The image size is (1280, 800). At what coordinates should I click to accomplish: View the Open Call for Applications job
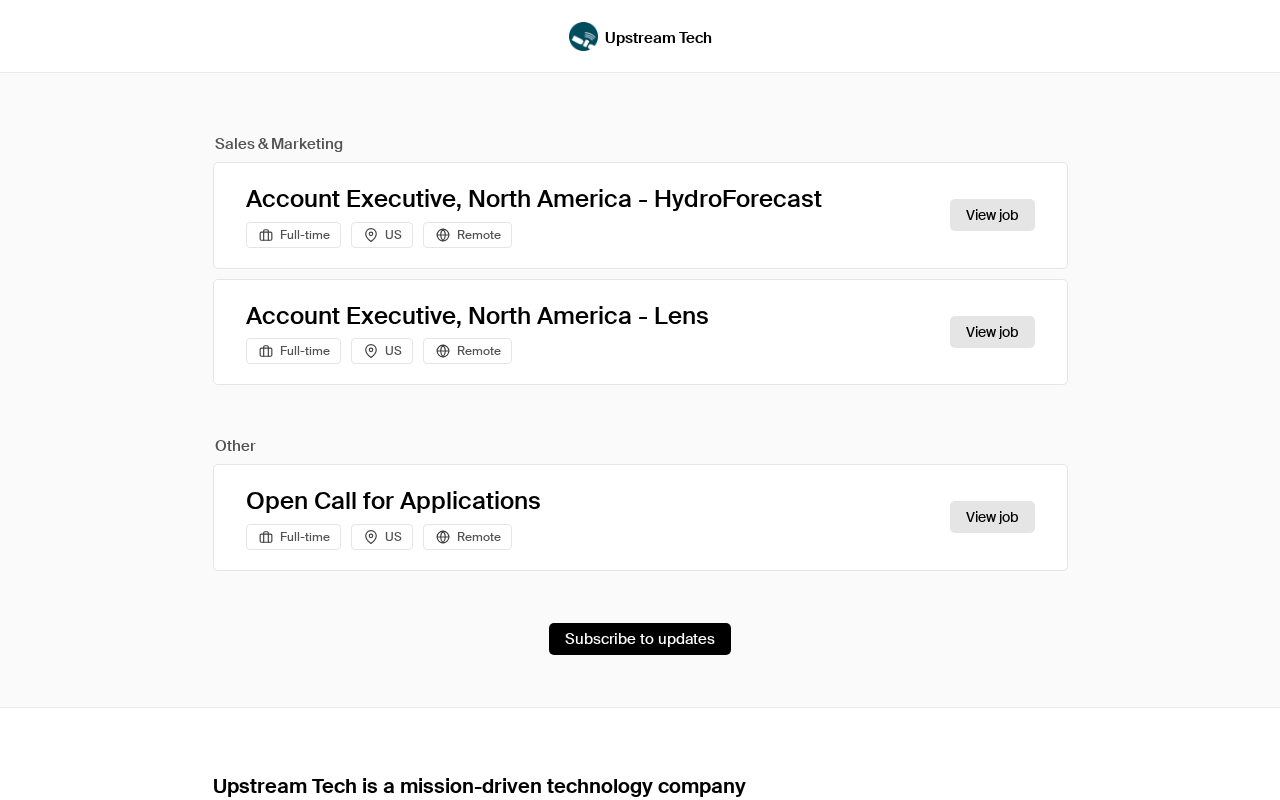tap(992, 517)
